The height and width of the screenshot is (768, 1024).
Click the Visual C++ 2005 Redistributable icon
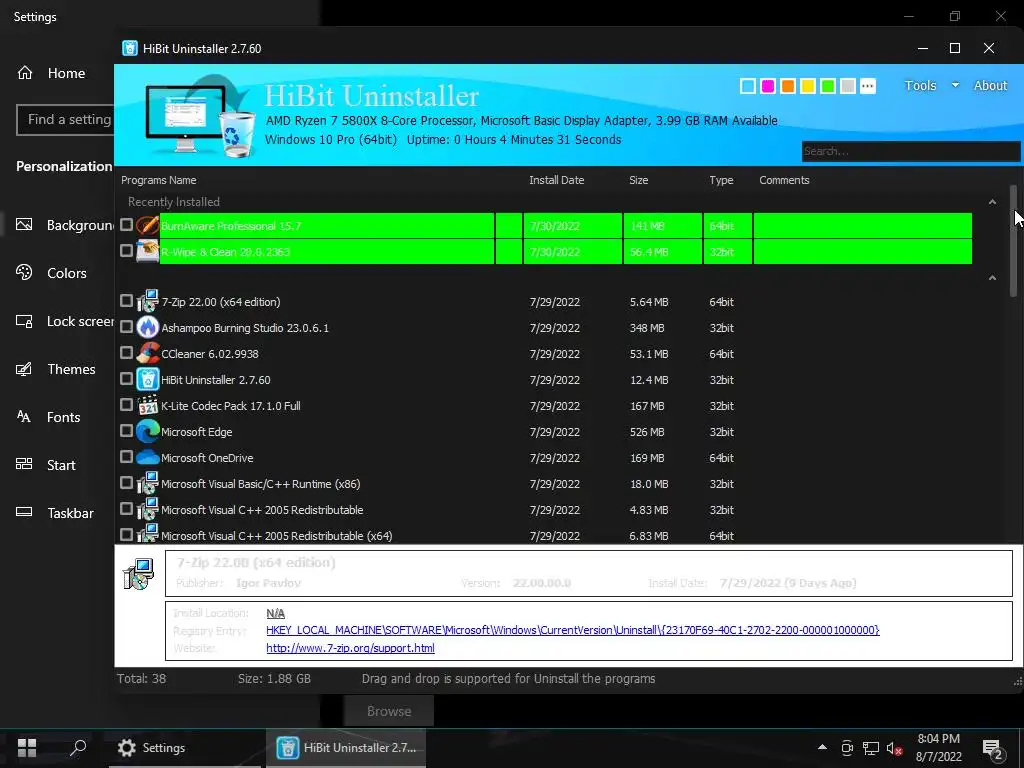point(148,509)
